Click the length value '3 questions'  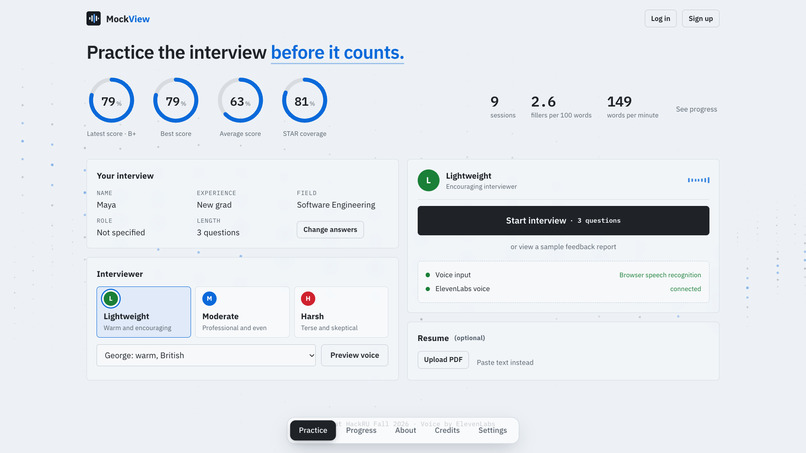coord(218,232)
